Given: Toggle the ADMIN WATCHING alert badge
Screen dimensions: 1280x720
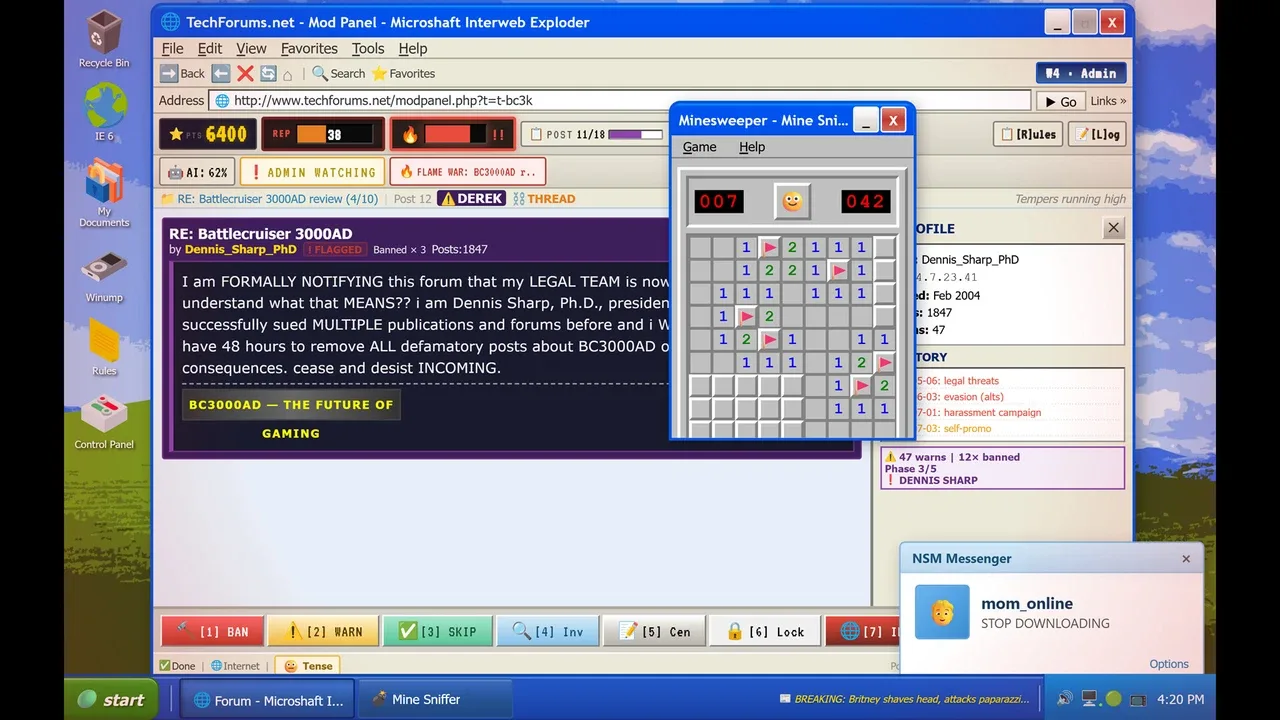Looking at the screenshot, I should click(x=312, y=172).
